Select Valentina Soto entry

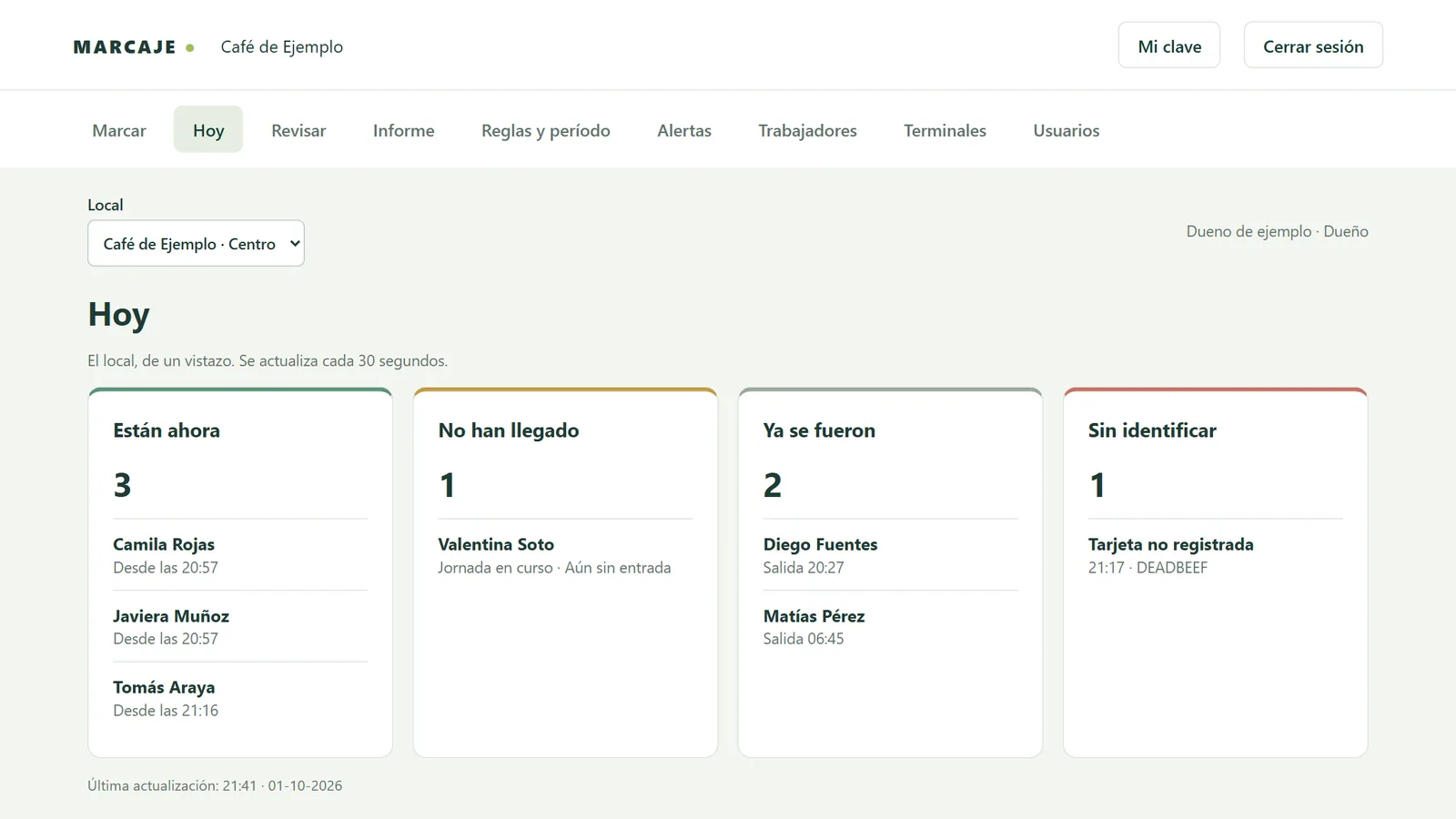tap(496, 544)
